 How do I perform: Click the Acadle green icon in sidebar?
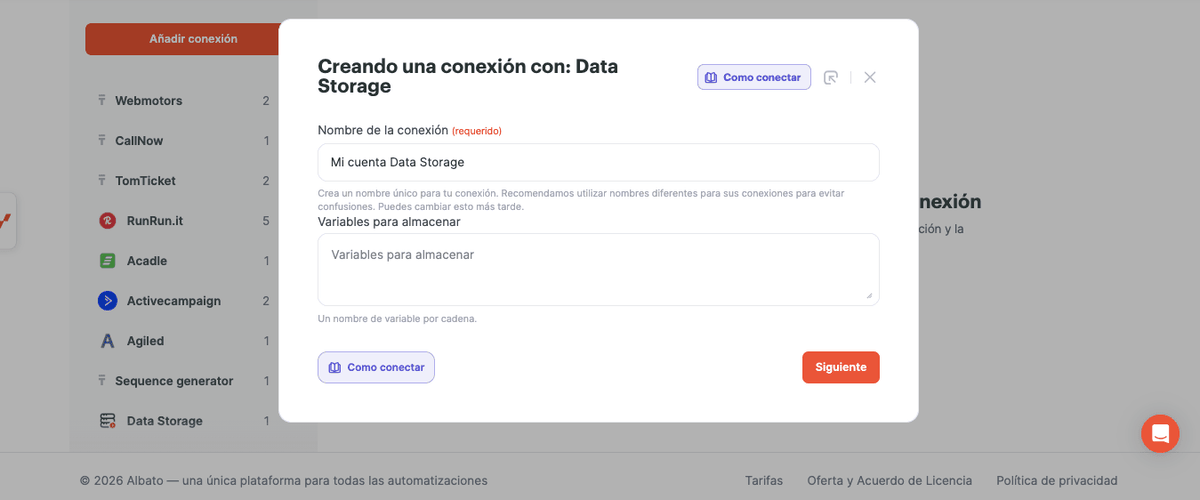click(107, 261)
